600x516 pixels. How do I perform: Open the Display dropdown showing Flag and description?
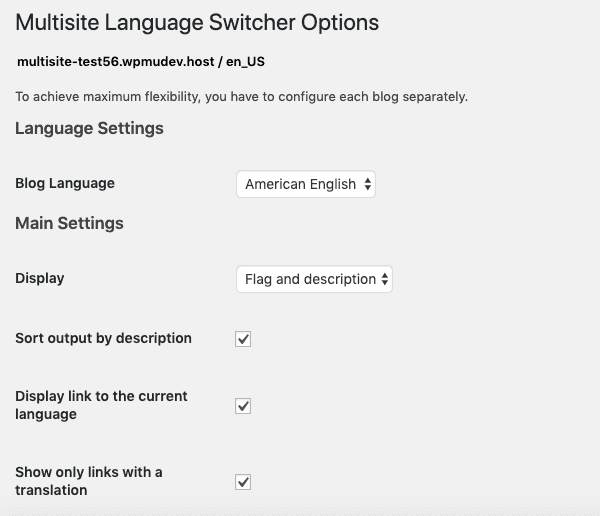[x=314, y=279]
